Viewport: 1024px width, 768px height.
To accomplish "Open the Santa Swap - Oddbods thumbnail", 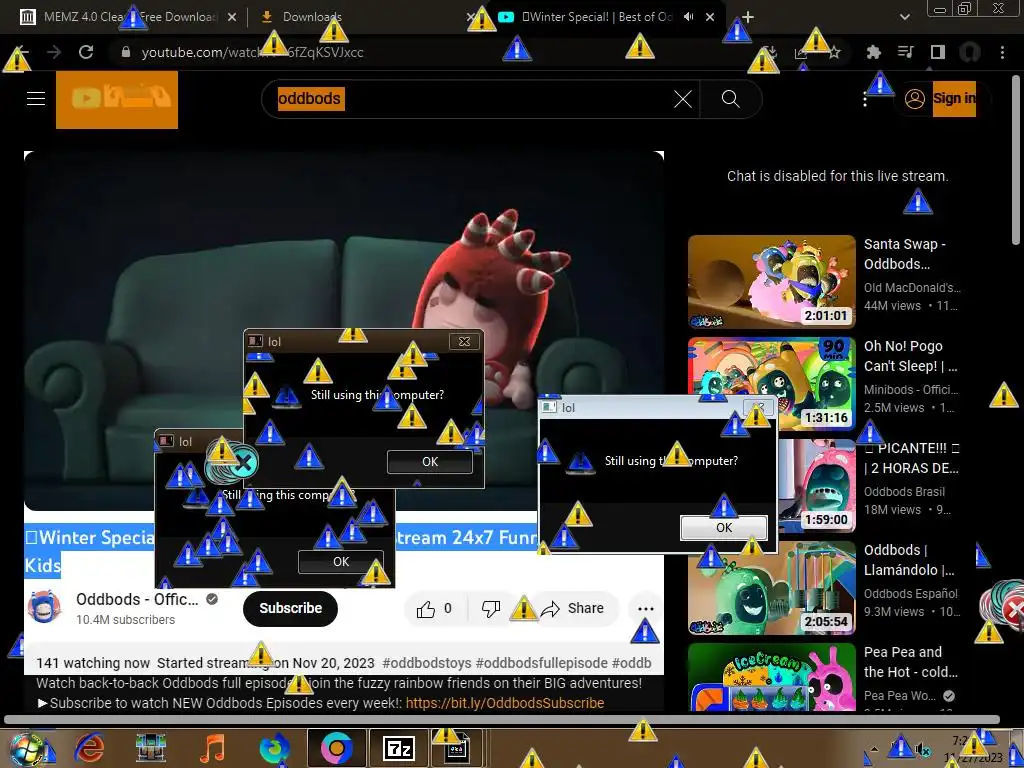I will click(x=771, y=281).
